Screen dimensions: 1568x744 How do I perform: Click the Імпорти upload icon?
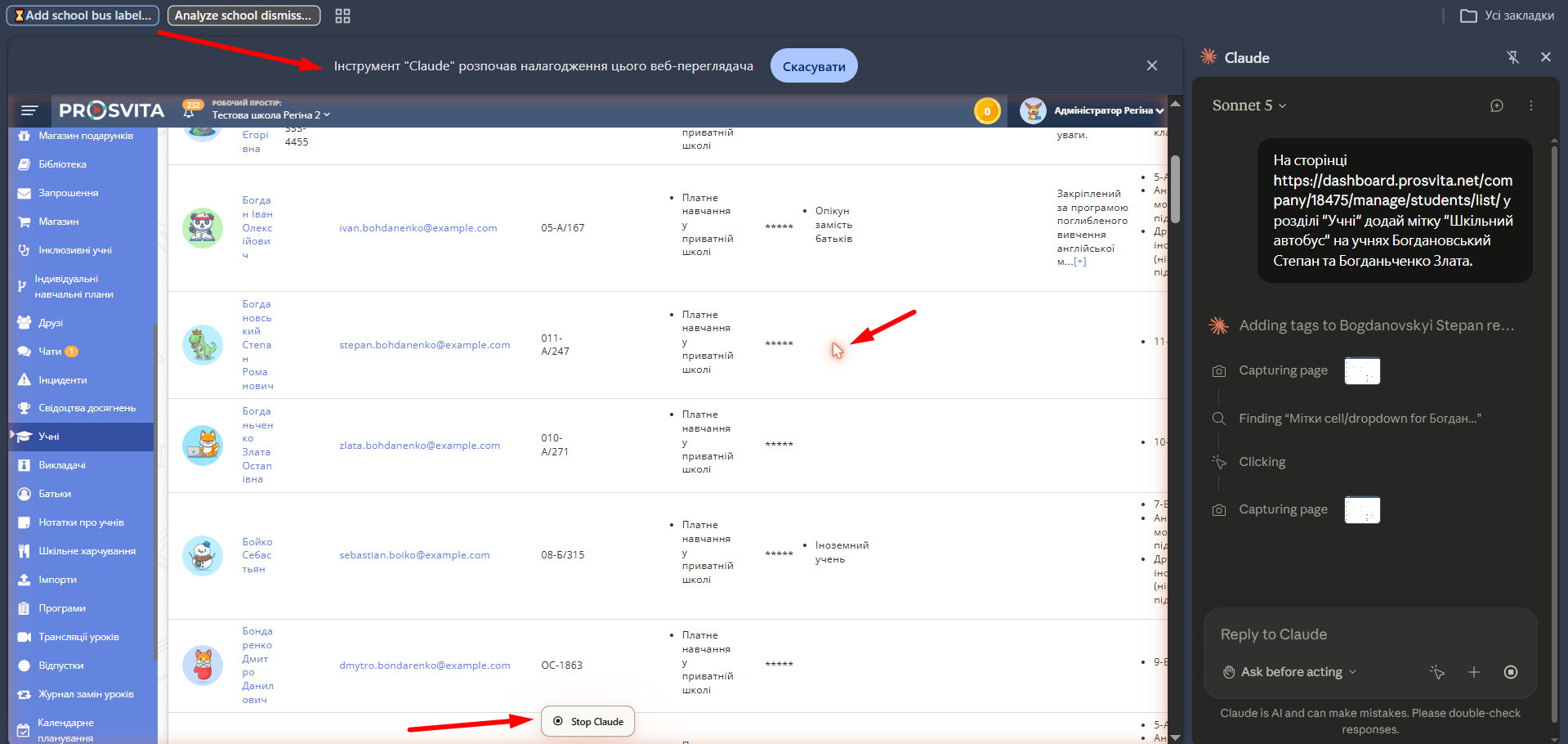tap(25, 580)
